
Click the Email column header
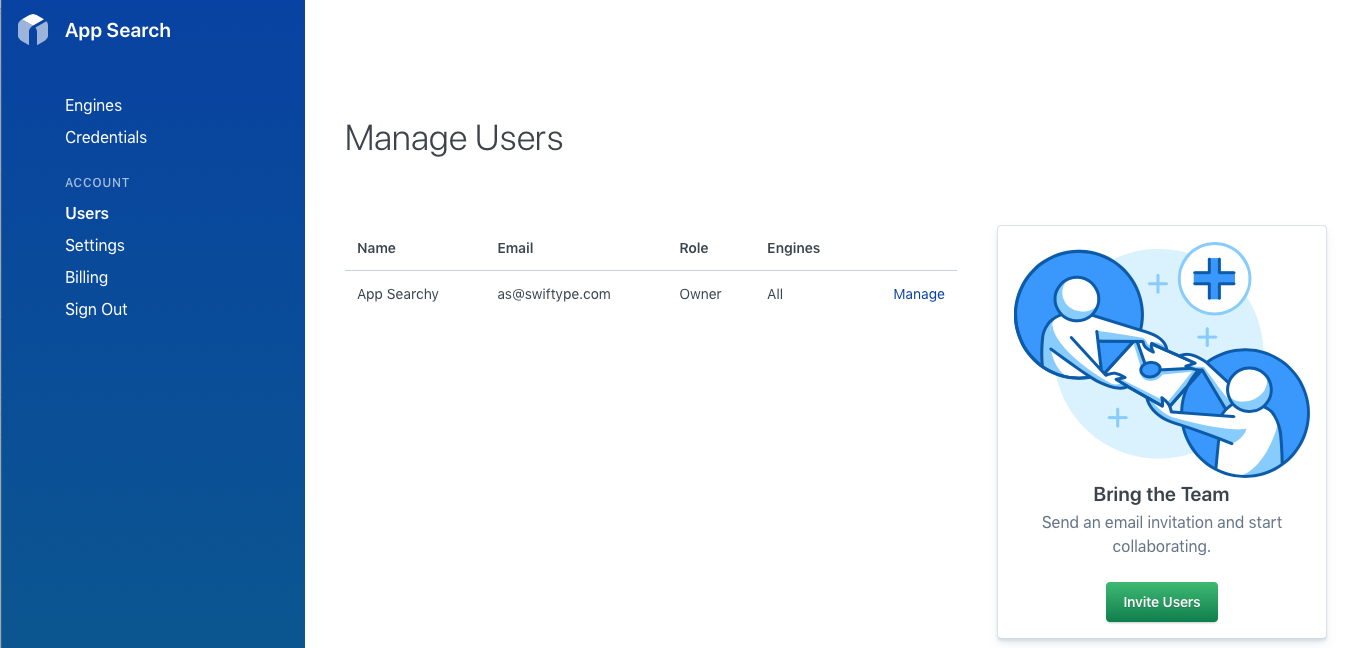pyautogui.click(x=515, y=248)
